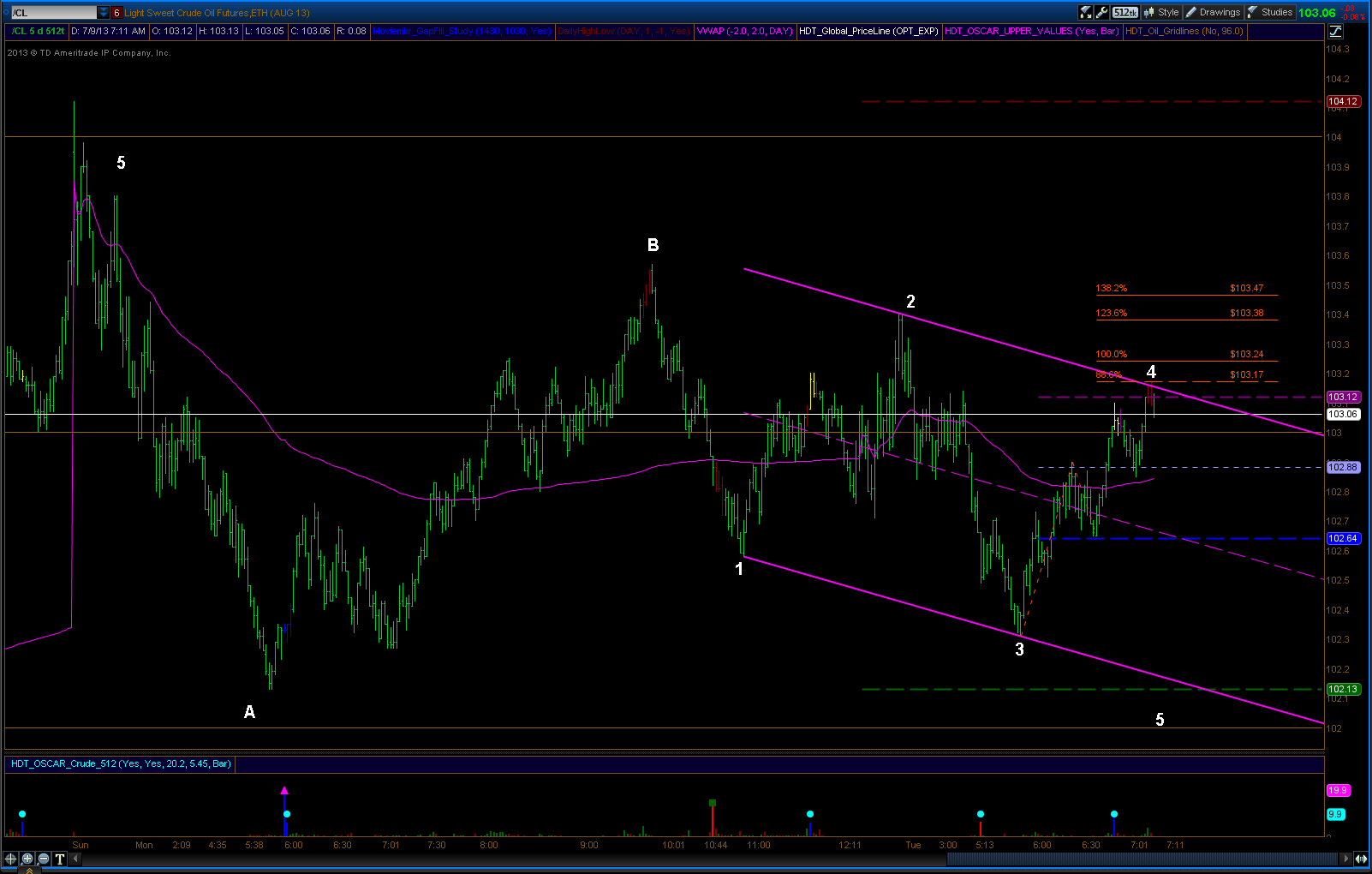The width and height of the screenshot is (1372, 874).
Task: Open chart settings wrench icon
Action: coord(1102,12)
